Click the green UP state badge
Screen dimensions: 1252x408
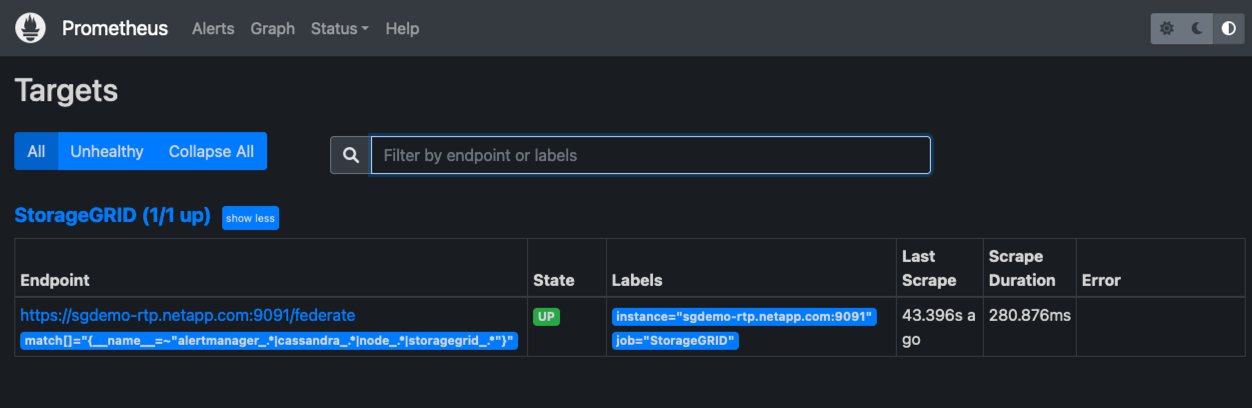pyautogui.click(x=547, y=317)
